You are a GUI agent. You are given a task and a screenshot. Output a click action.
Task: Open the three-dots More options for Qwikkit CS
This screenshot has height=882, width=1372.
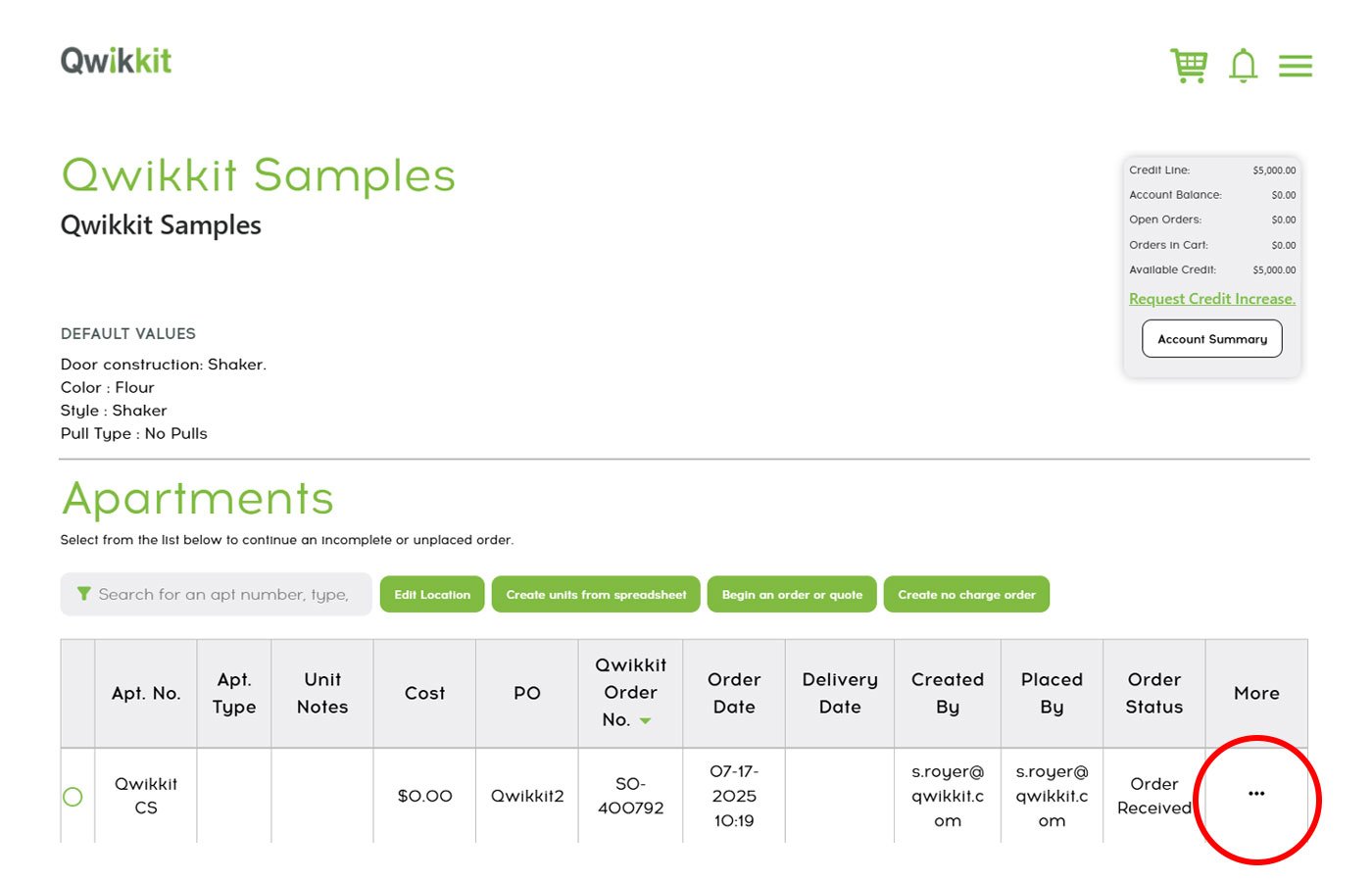pyautogui.click(x=1256, y=794)
